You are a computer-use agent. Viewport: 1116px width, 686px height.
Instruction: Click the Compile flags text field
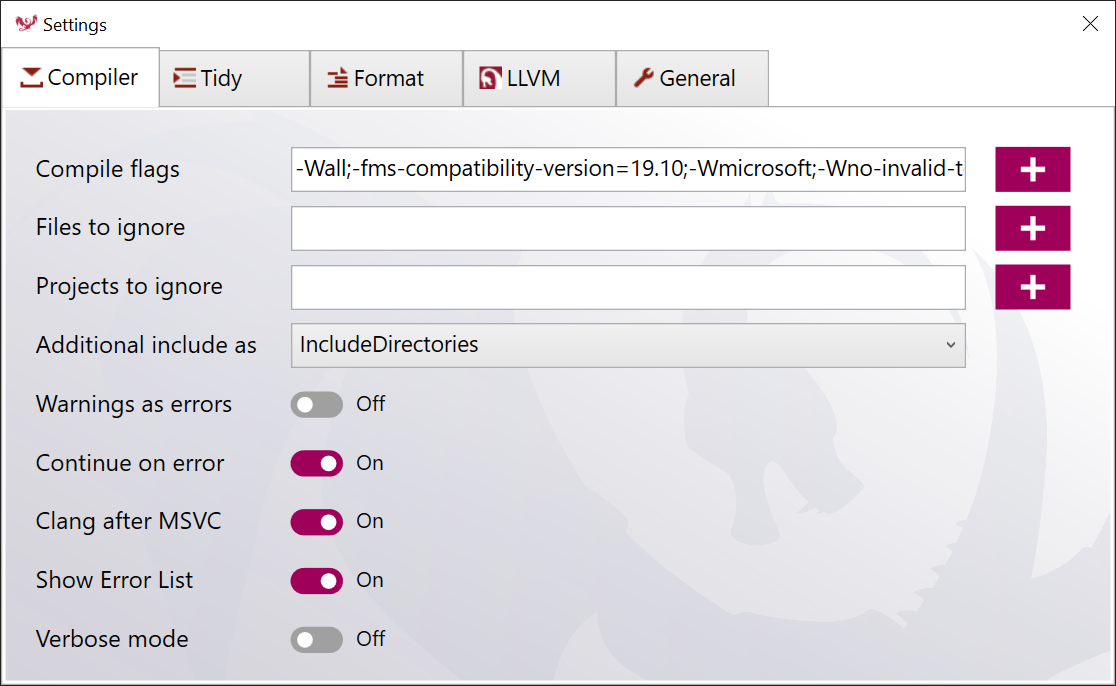pyautogui.click(x=628, y=169)
